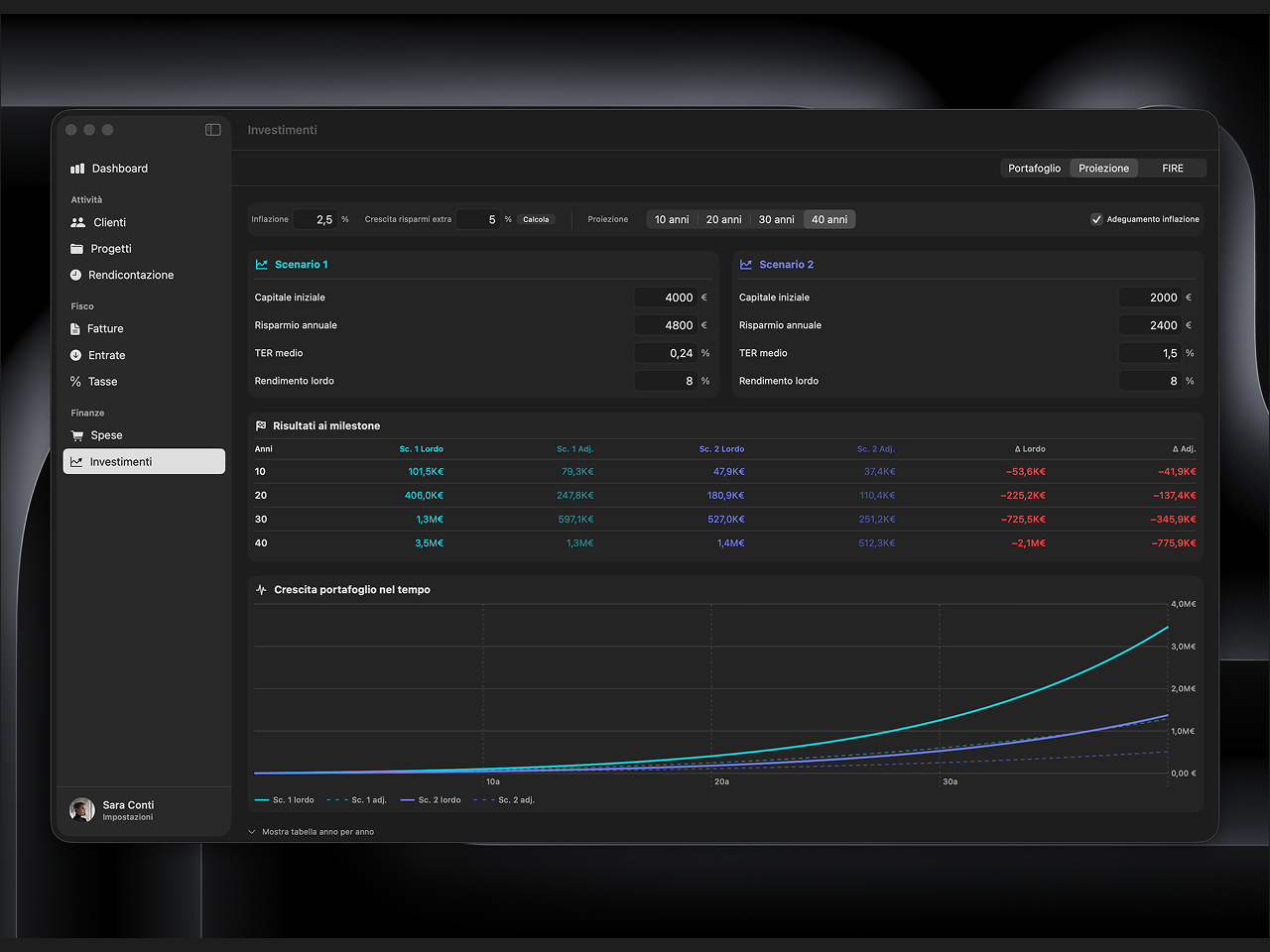Click the Entrate arrow icon
1270x952 pixels.
(x=75, y=355)
